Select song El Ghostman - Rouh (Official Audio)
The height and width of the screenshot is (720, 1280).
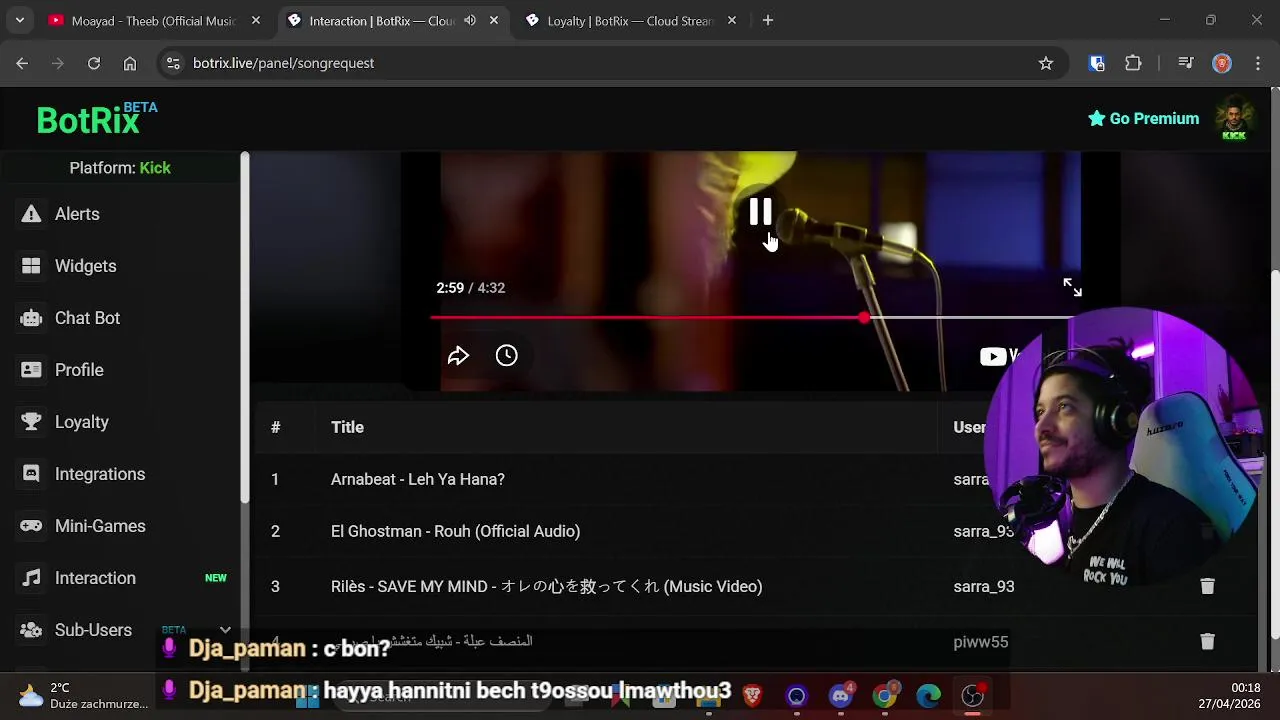pos(455,531)
